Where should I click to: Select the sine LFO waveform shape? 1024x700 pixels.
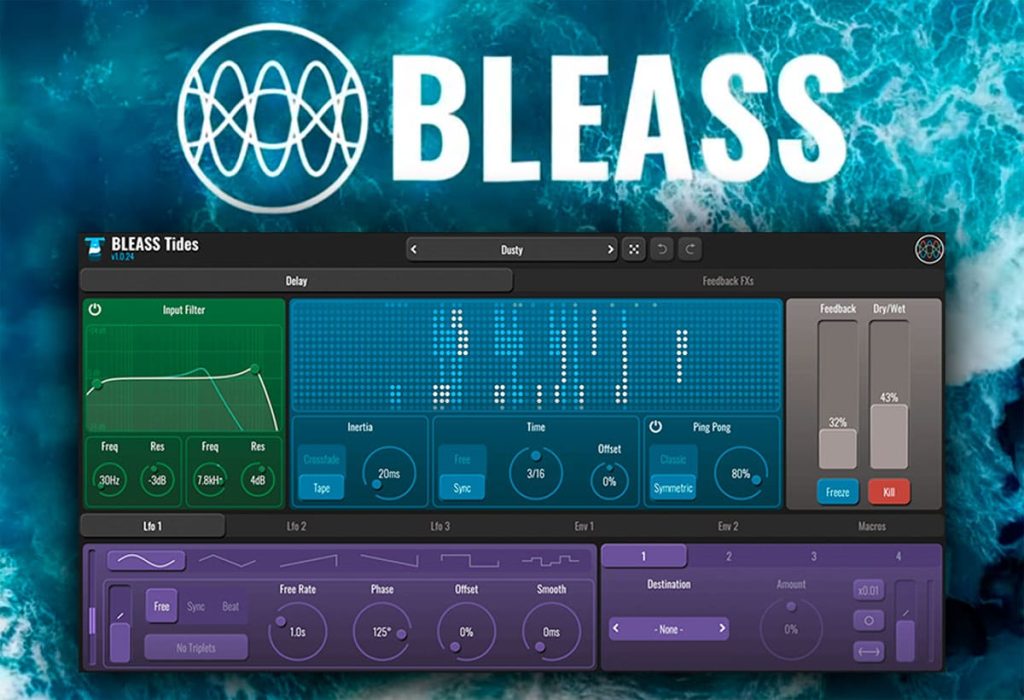(146, 560)
